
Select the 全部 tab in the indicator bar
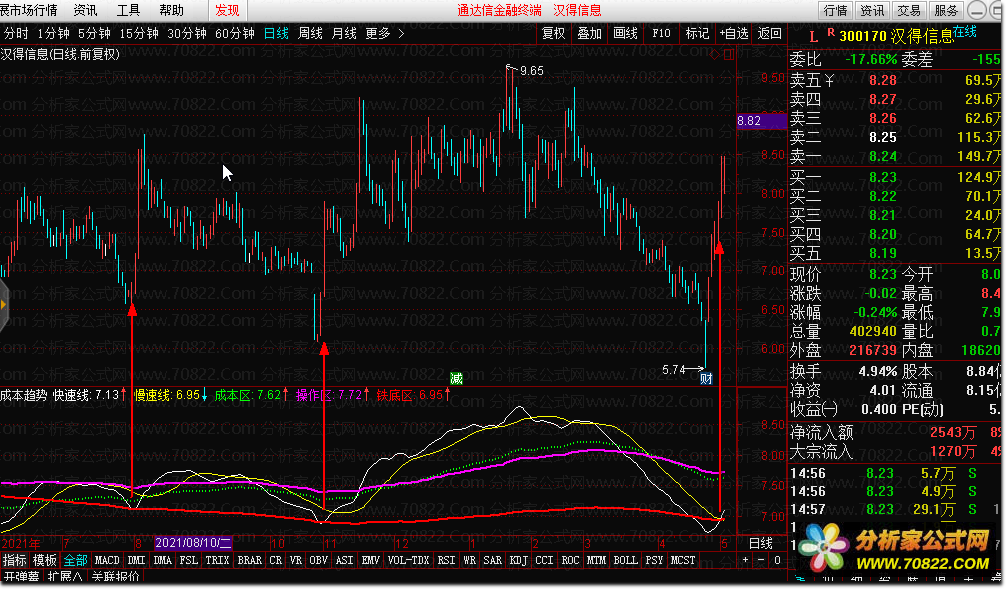pos(75,560)
